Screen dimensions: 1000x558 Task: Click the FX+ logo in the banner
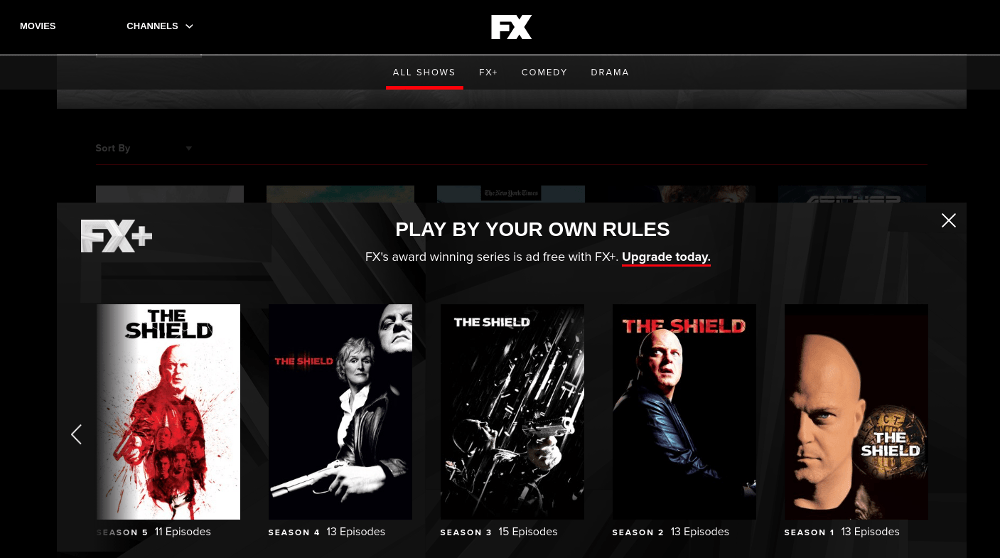117,236
